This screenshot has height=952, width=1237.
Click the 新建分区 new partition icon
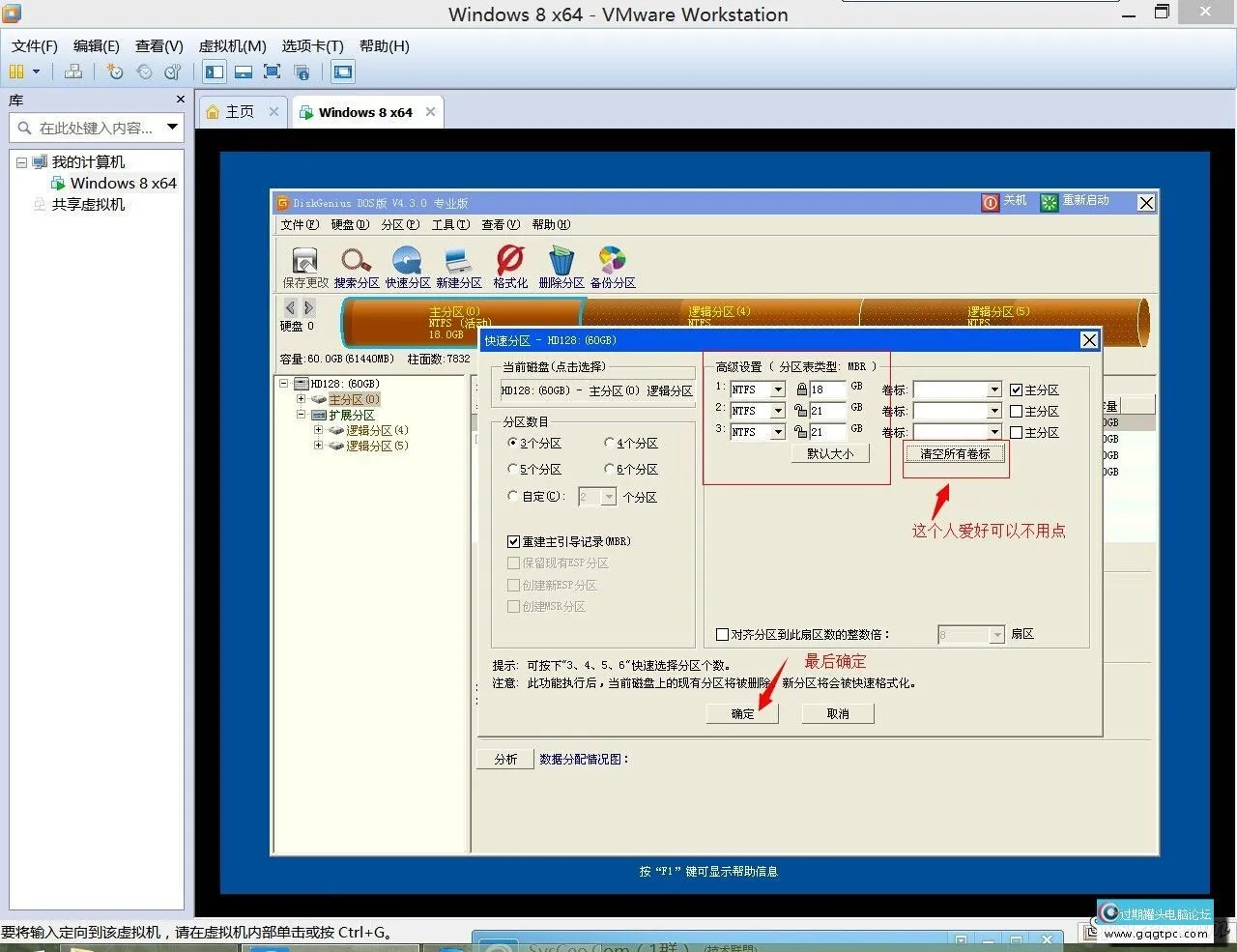458,262
